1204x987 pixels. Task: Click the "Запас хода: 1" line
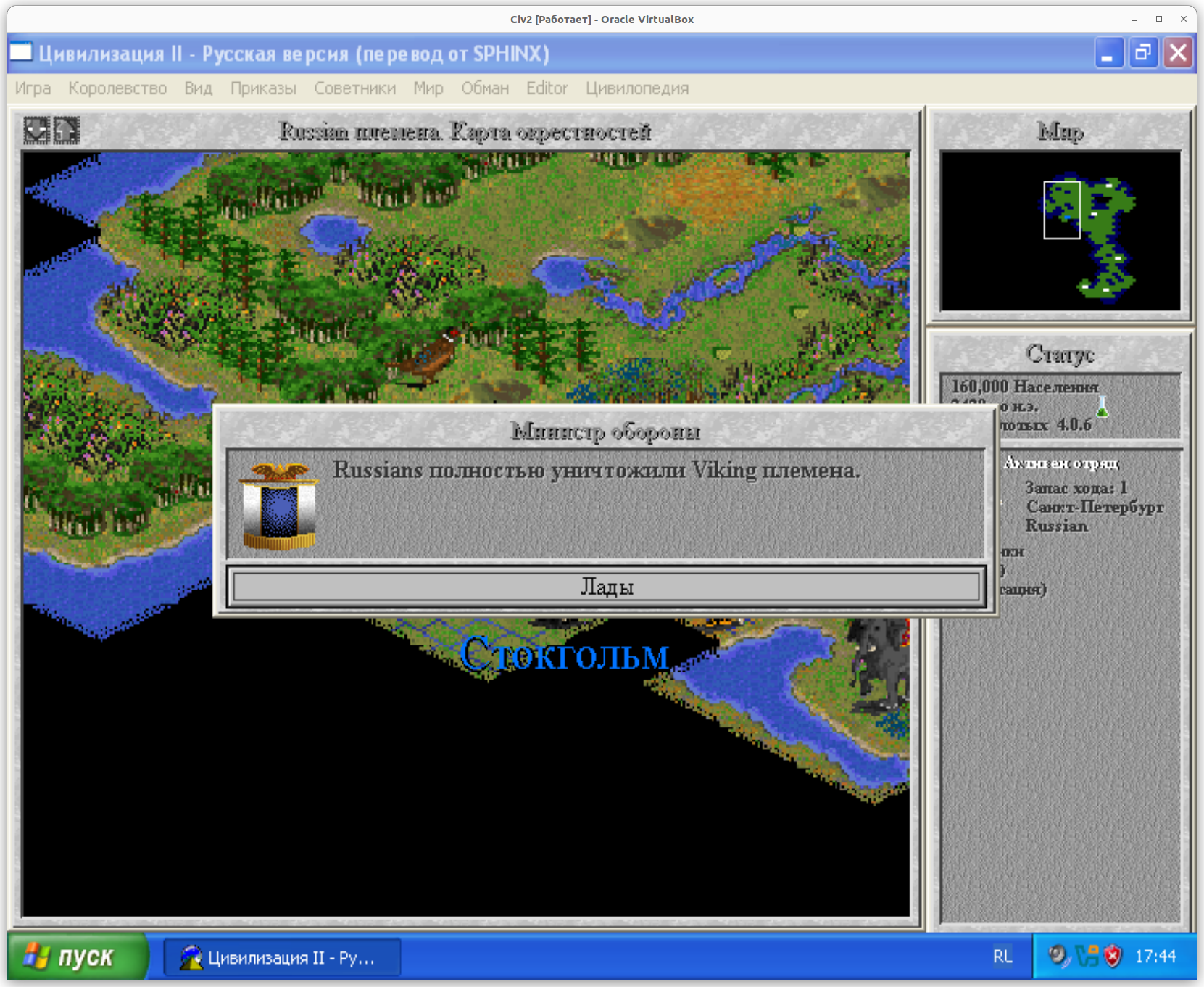pyautogui.click(x=1076, y=487)
